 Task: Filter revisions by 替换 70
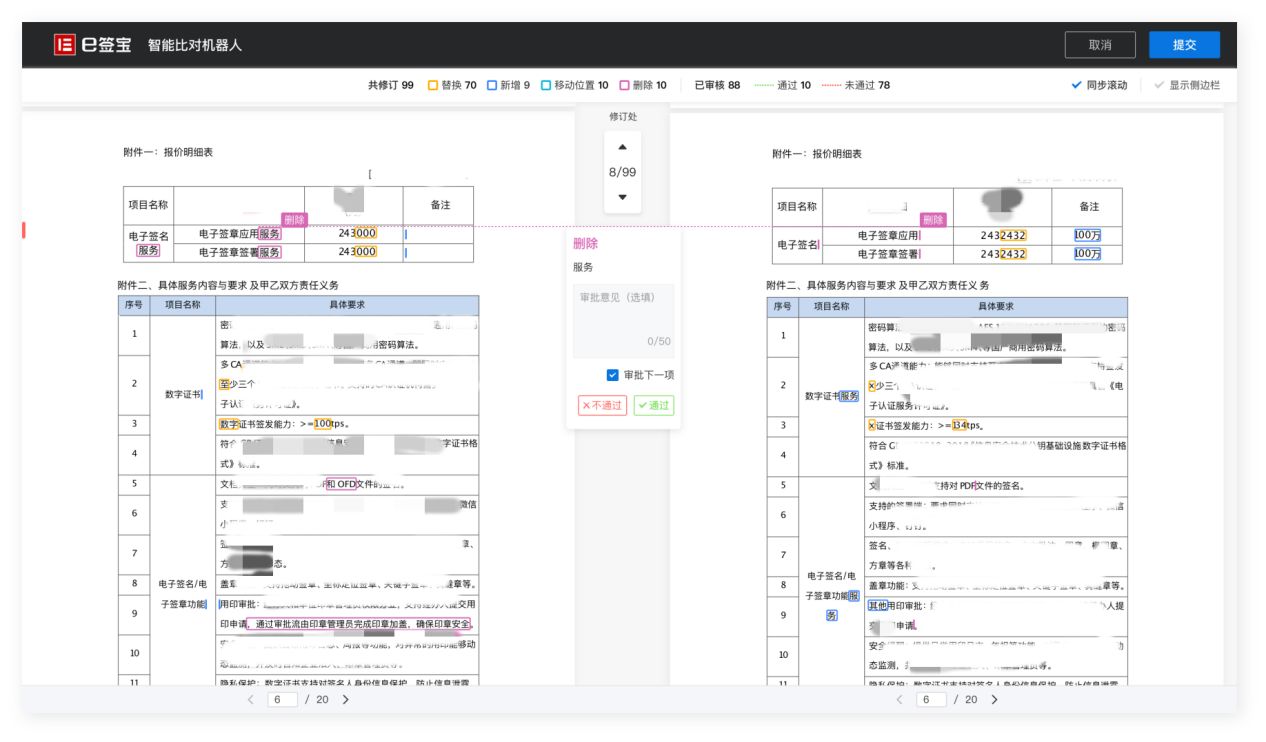(x=452, y=85)
